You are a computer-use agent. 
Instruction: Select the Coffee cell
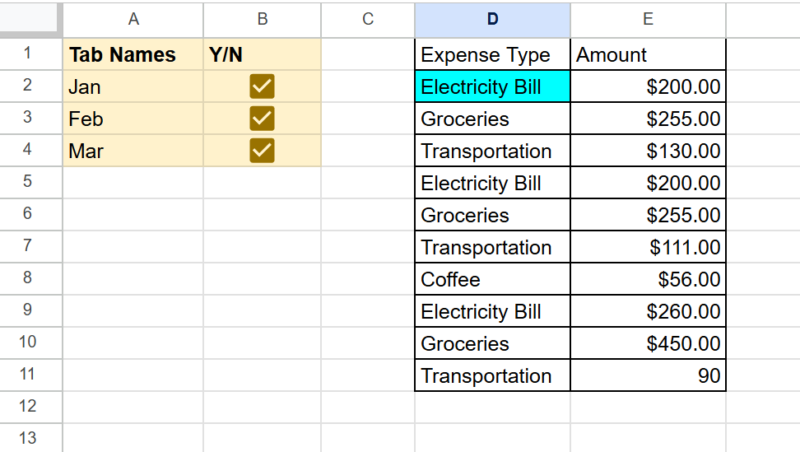point(492,279)
